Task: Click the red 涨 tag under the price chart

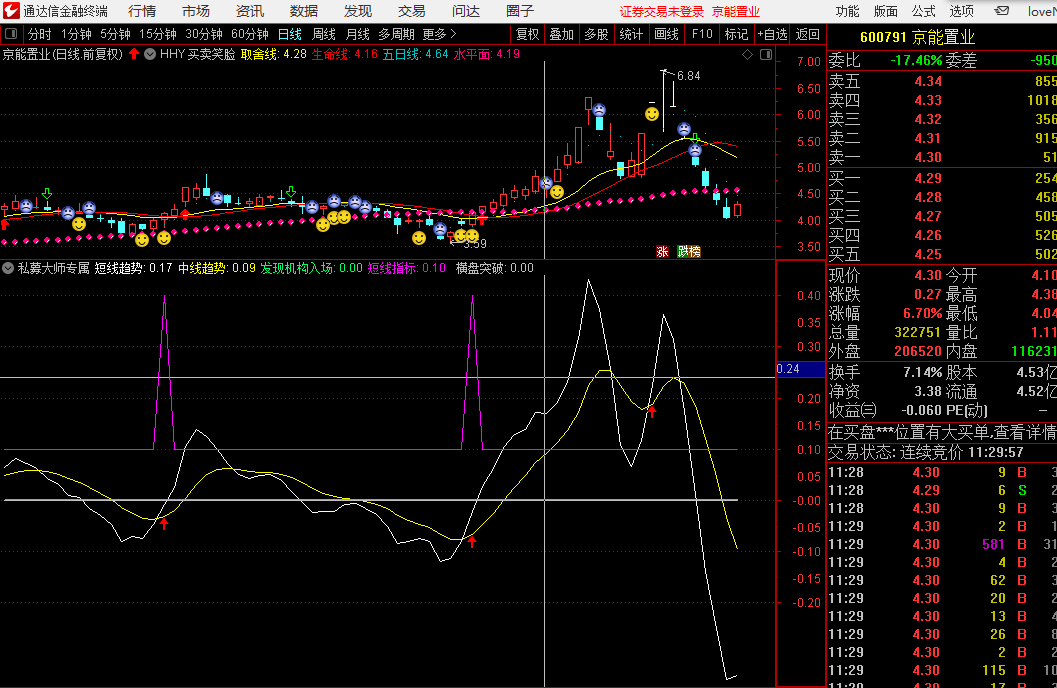Action: 663,251
